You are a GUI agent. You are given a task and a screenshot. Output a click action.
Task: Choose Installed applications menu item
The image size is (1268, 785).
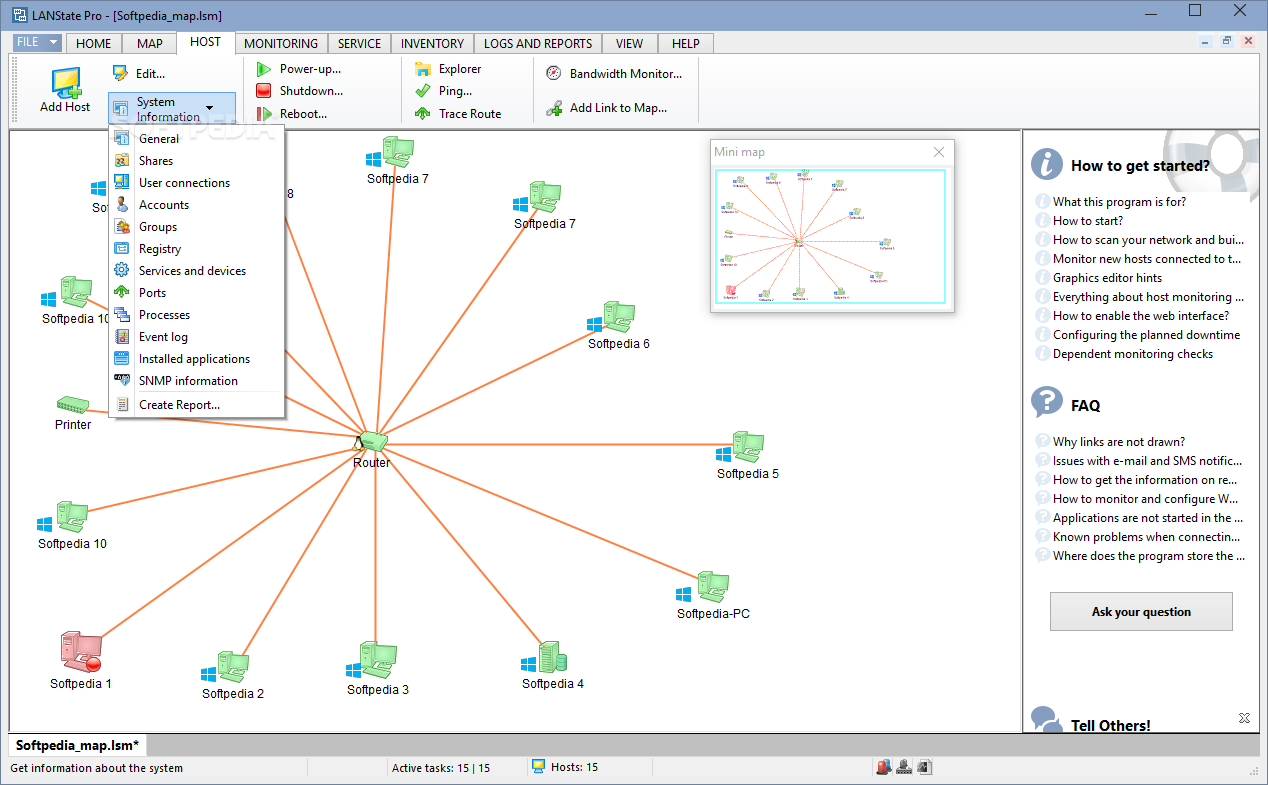197,359
